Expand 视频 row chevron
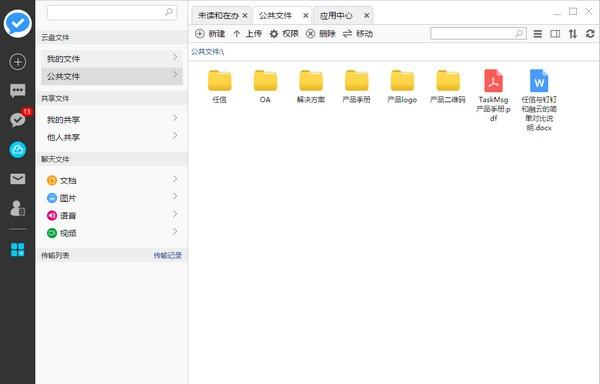This screenshot has width=600, height=384. coord(175,231)
